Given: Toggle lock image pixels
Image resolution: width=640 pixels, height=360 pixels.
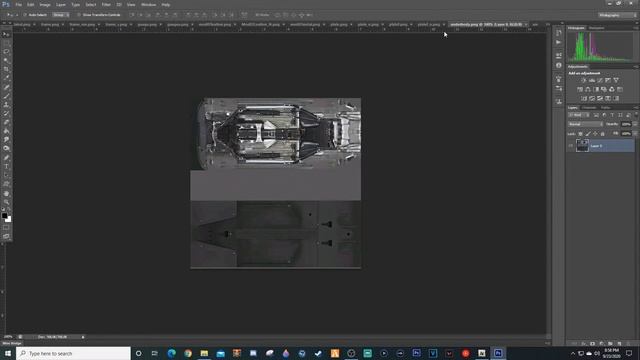Looking at the screenshot, I should tap(588, 134).
